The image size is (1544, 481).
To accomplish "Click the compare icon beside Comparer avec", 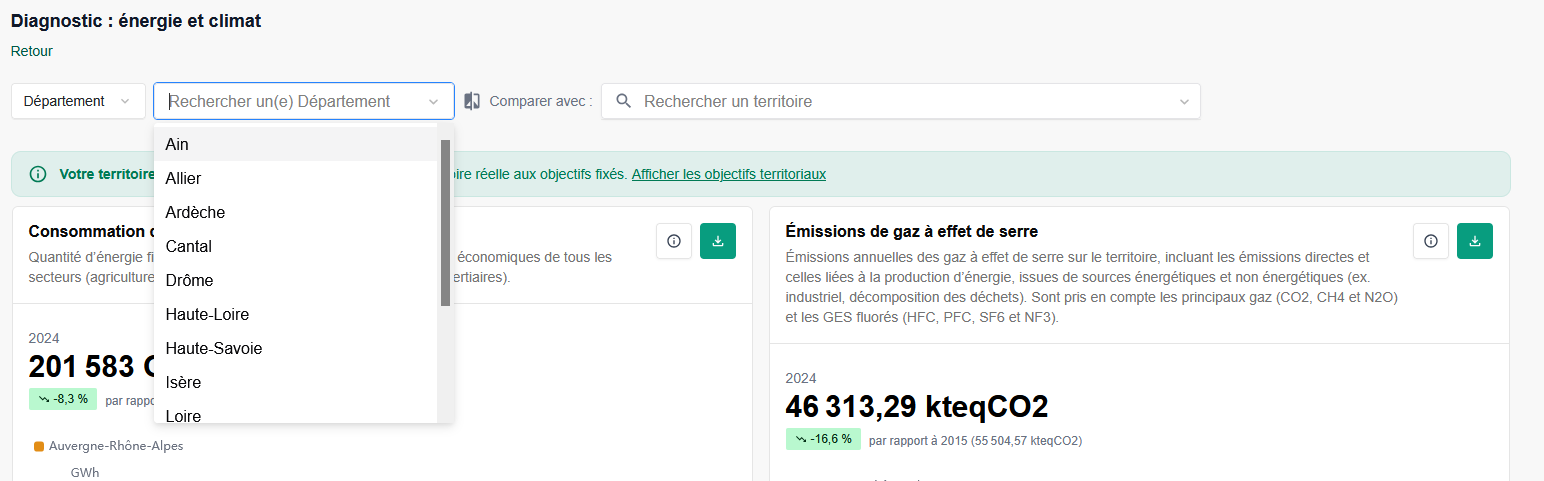I will point(473,101).
